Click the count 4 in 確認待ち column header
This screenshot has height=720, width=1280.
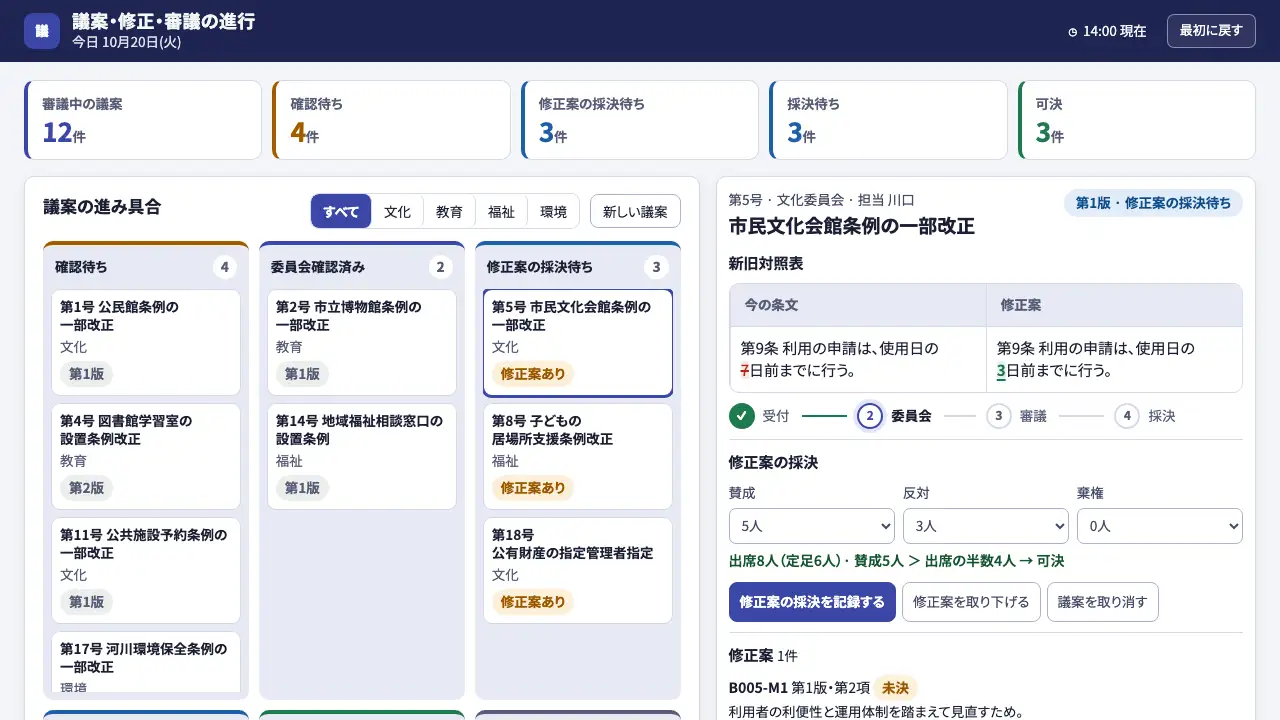(225, 267)
